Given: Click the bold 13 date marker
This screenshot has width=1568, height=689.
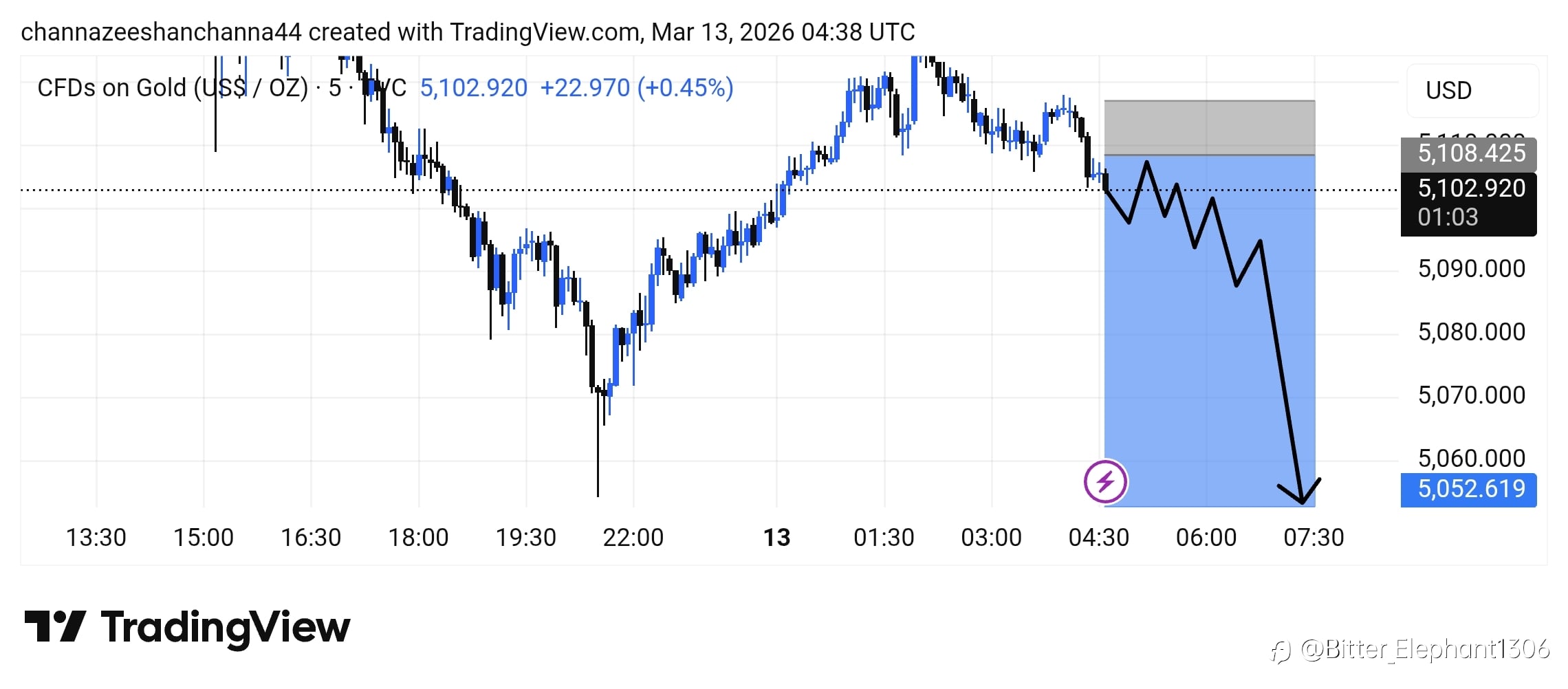Looking at the screenshot, I should pyautogui.click(x=776, y=538).
